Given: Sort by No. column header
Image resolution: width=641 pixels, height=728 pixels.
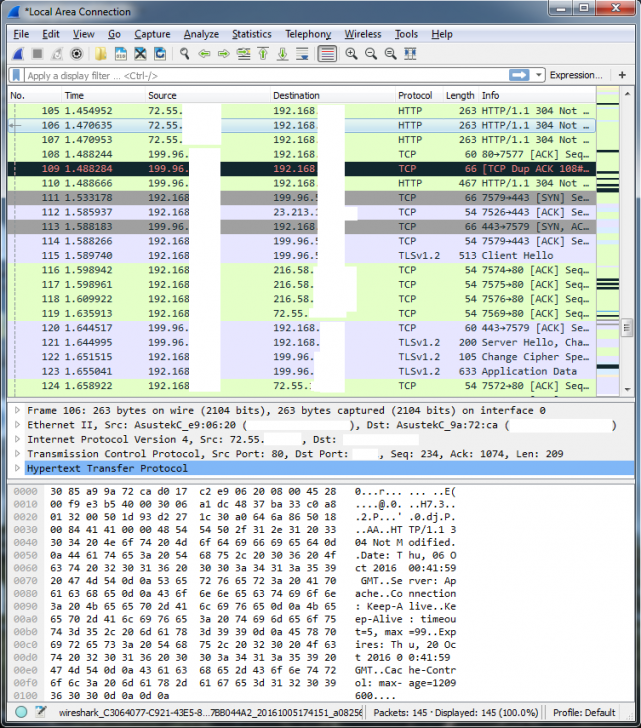Looking at the screenshot, I should [x=35, y=96].
